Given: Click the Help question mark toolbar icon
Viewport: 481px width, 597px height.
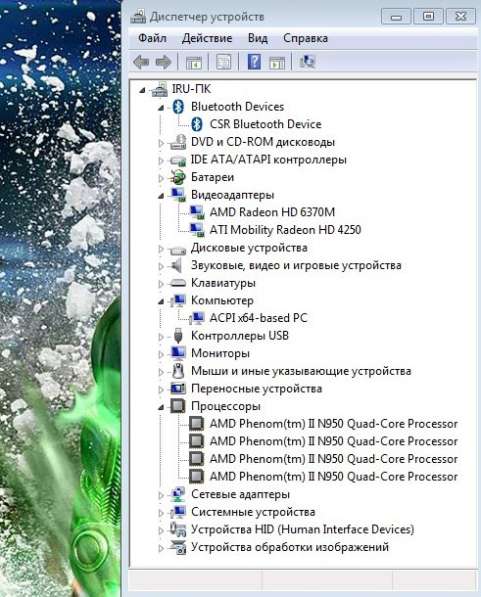Looking at the screenshot, I should (x=254, y=62).
